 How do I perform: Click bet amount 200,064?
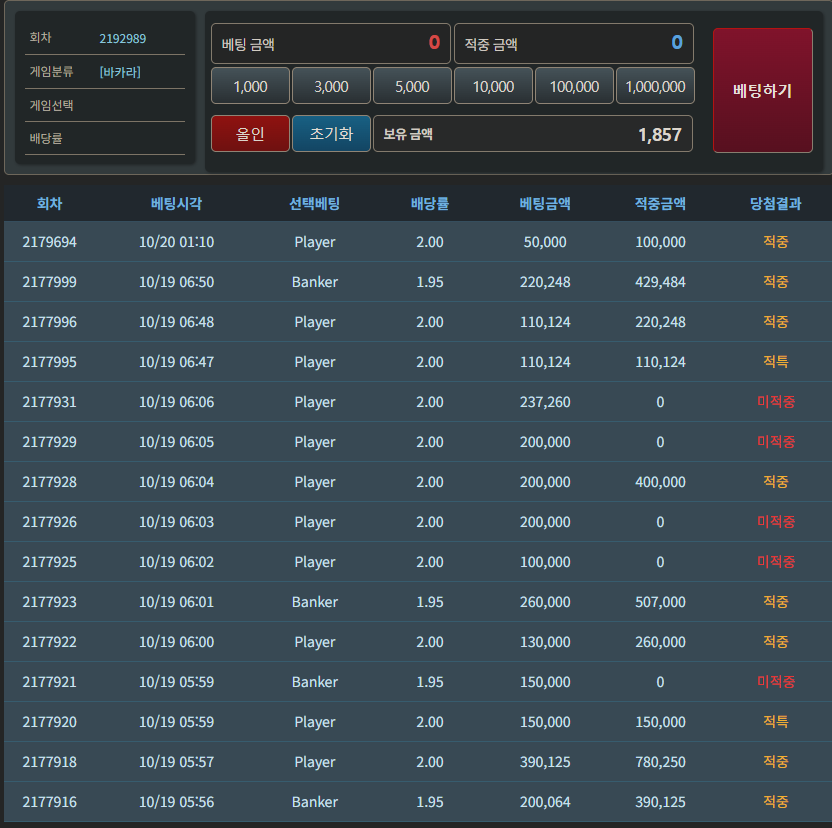point(545,802)
